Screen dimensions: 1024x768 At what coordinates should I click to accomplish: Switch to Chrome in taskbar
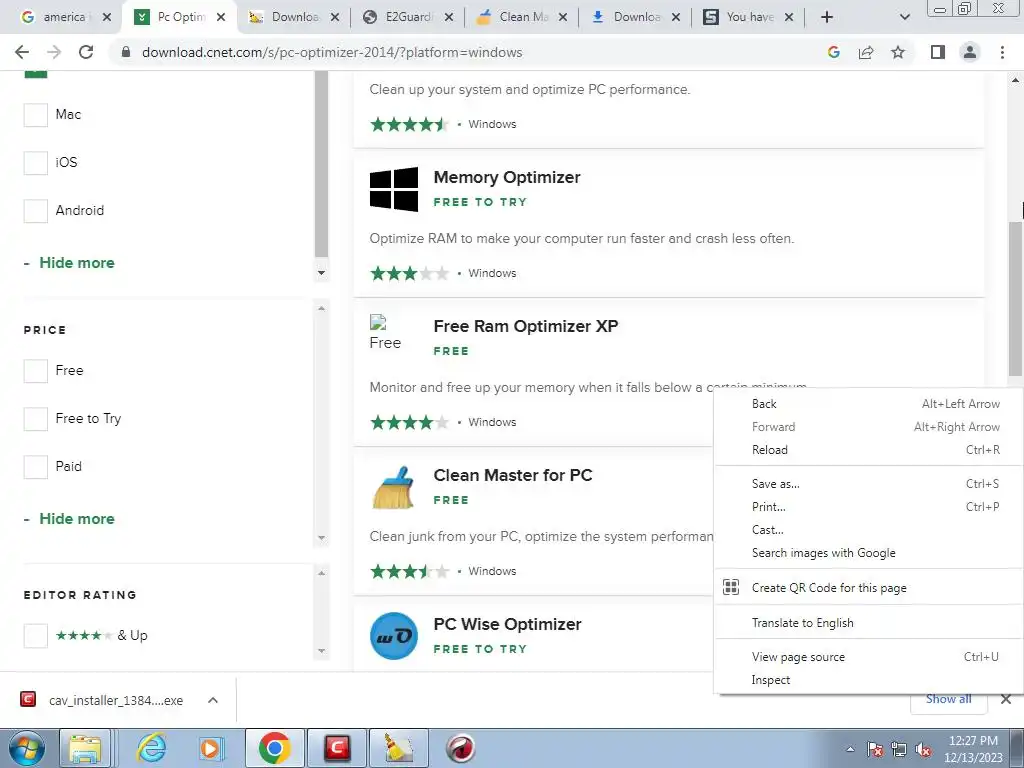(274, 749)
